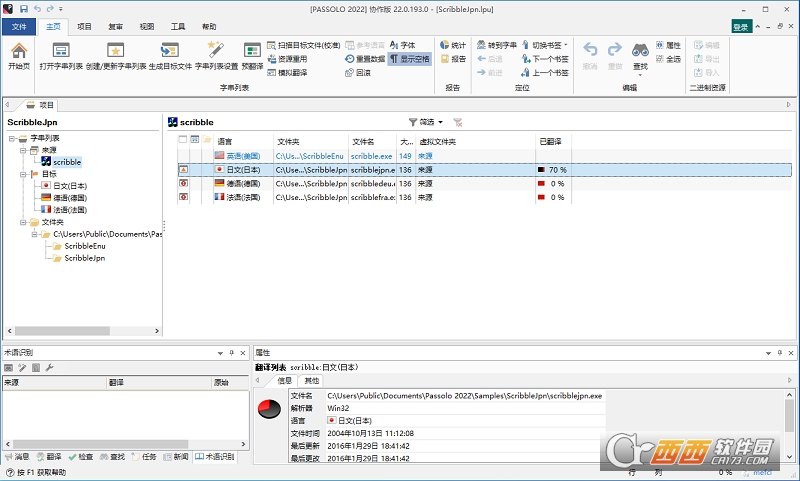
Task: Click the properties panel scroll-down arrow
Action: [789, 457]
